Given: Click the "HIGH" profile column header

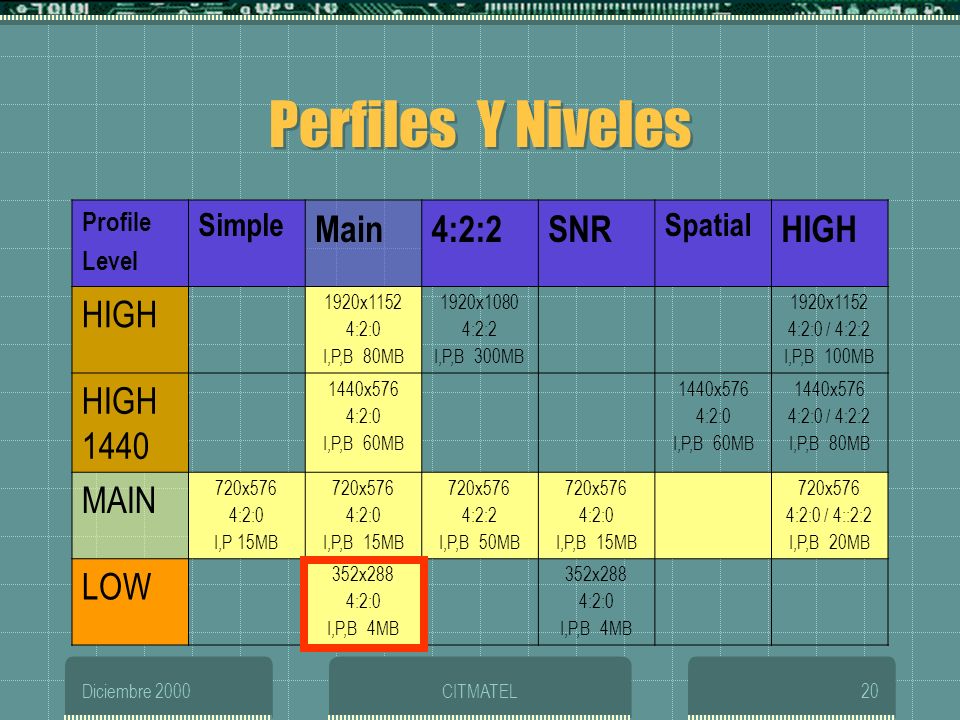Looking at the screenshot, I should (830, 243).
